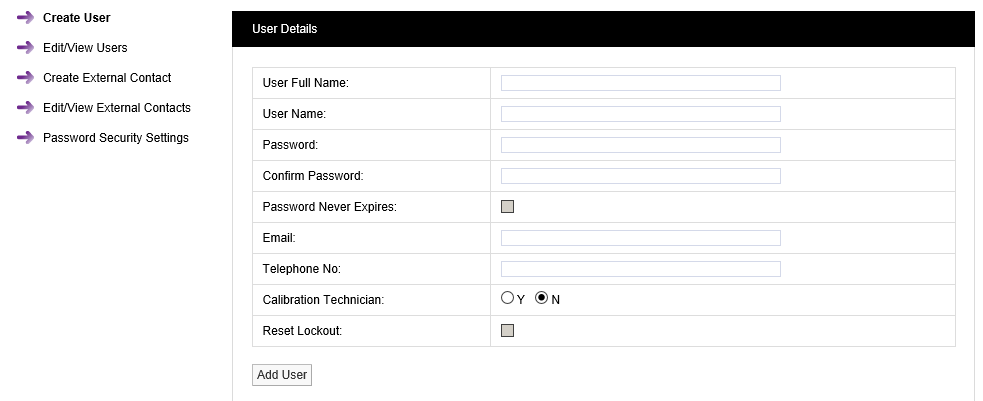Tick the Reset Lockout checkbox
Viewport: 983px width, 401px height.
507,331
